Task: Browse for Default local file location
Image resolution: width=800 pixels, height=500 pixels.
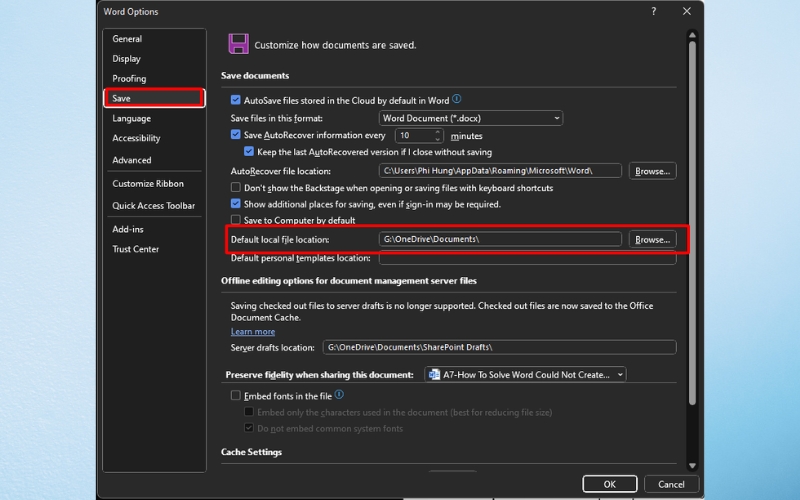Action: [x=652, y=240]
